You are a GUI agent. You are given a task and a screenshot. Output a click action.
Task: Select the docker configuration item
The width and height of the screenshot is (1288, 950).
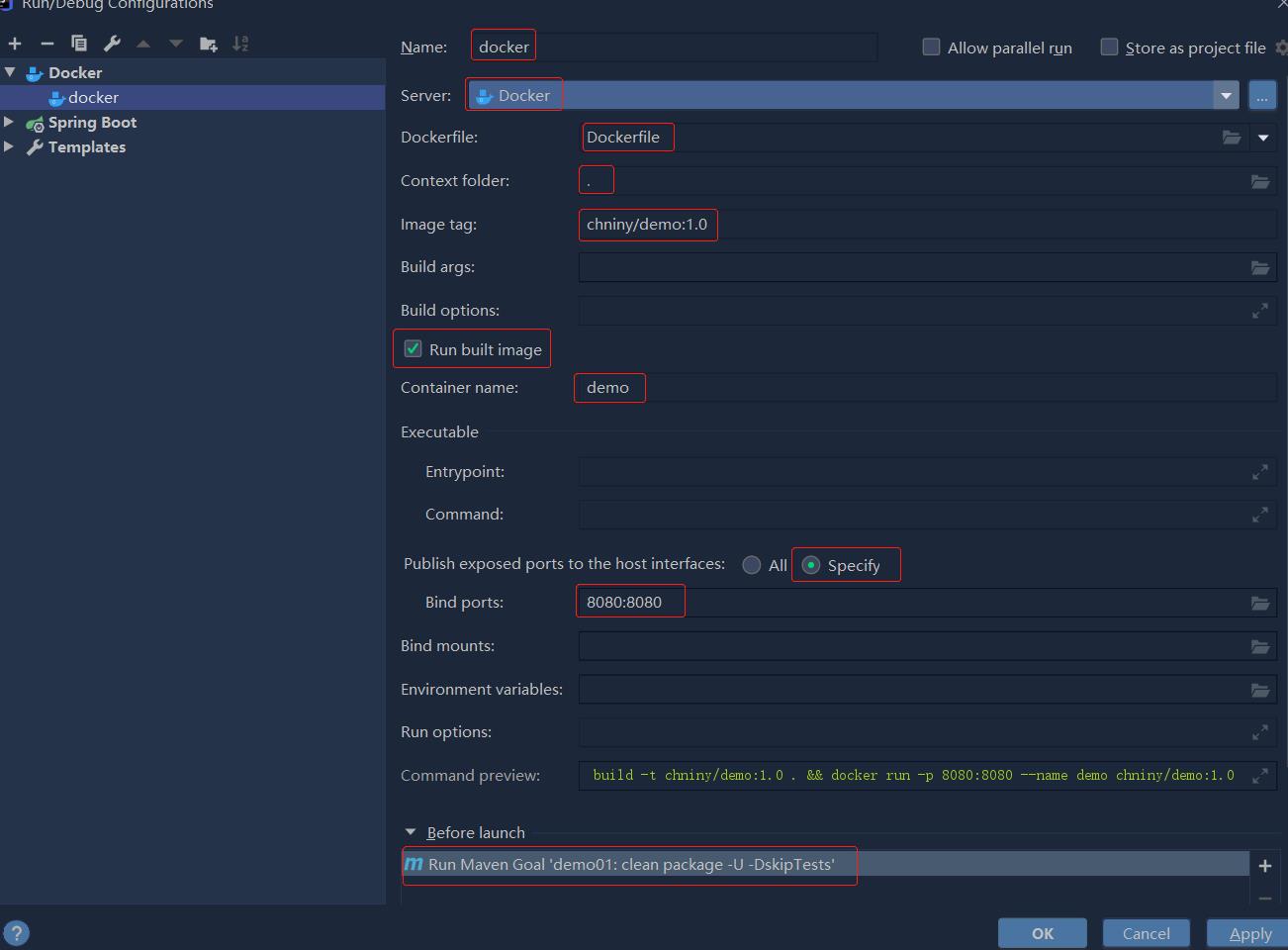point(192,97)
